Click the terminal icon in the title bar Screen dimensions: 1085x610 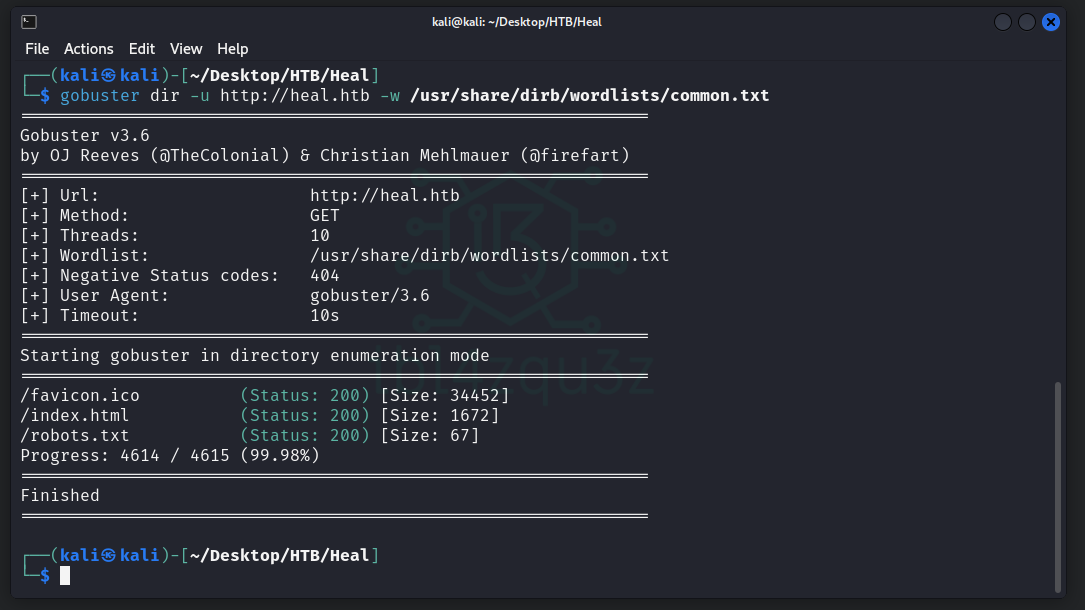pos(29,21)
